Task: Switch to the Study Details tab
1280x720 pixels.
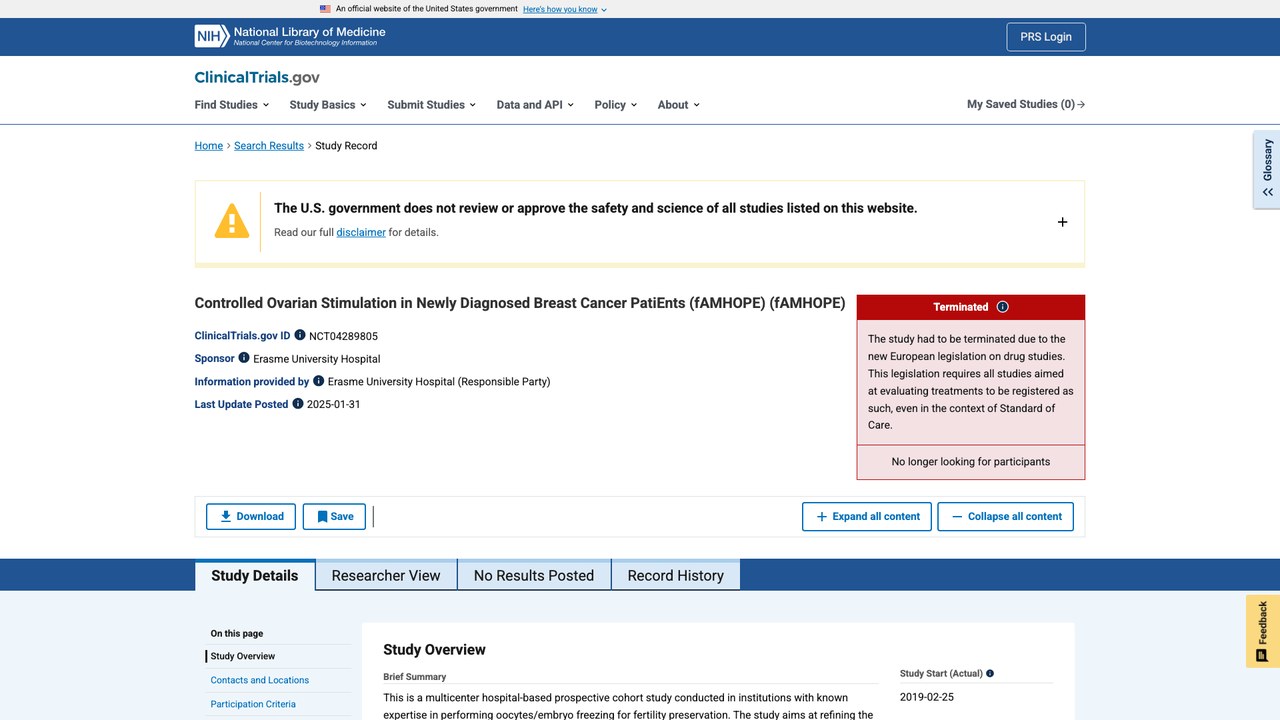Action: (x=255, y=575)
